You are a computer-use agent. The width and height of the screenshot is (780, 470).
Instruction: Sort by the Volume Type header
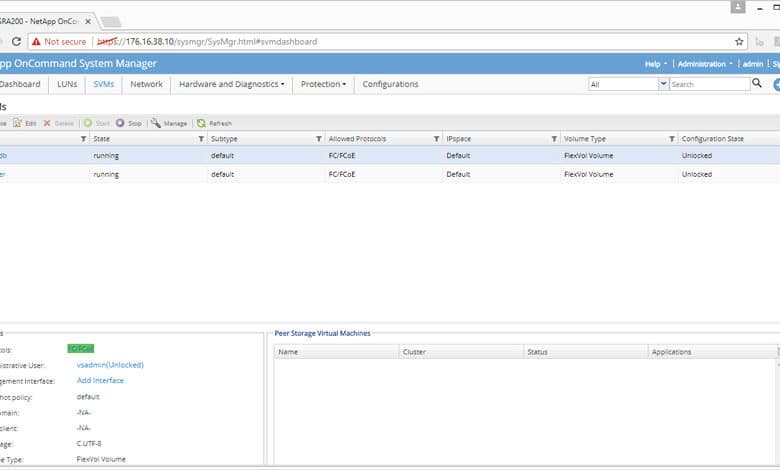click(585, 139)
